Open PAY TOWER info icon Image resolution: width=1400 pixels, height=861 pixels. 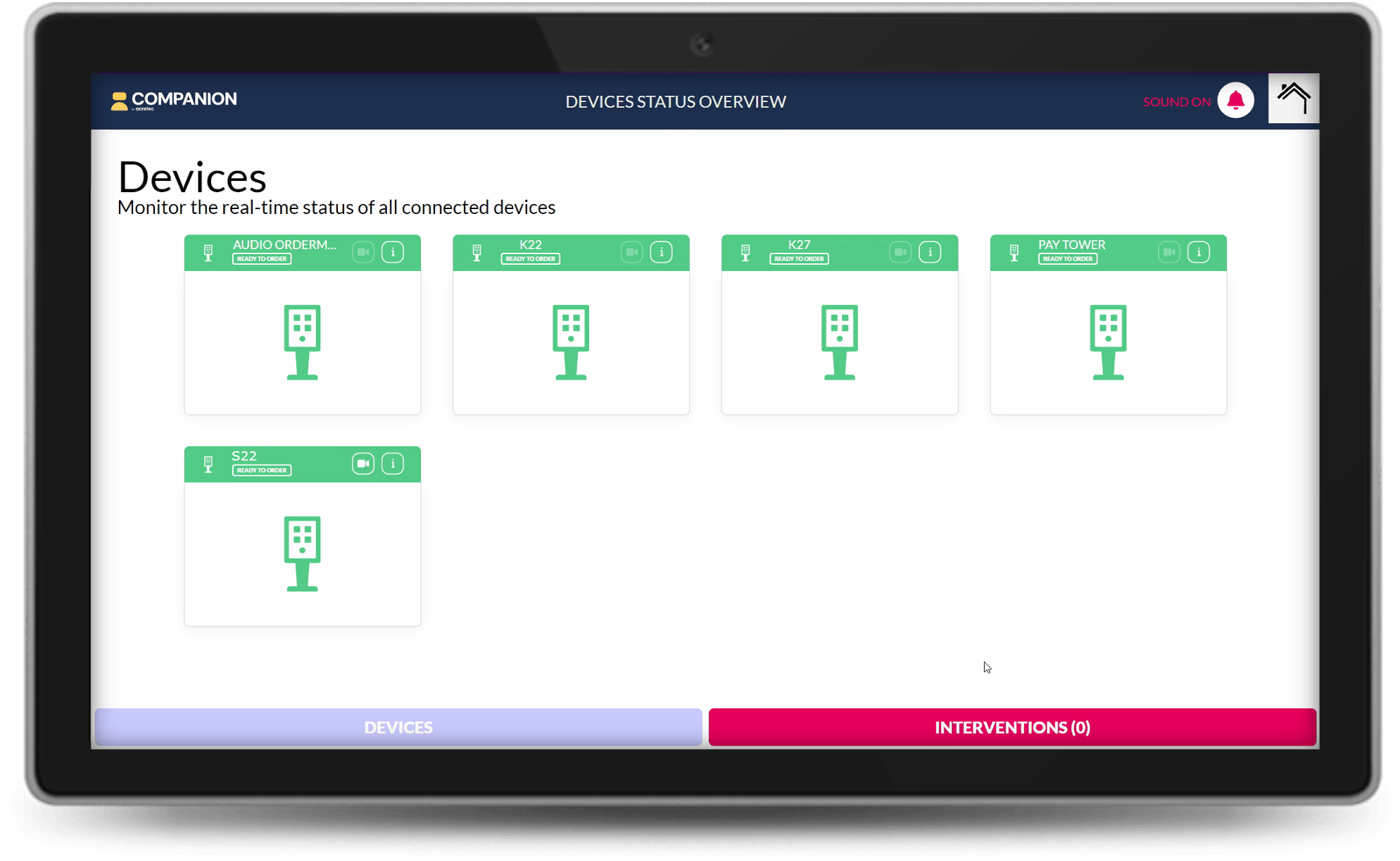tap(1198, 252)
